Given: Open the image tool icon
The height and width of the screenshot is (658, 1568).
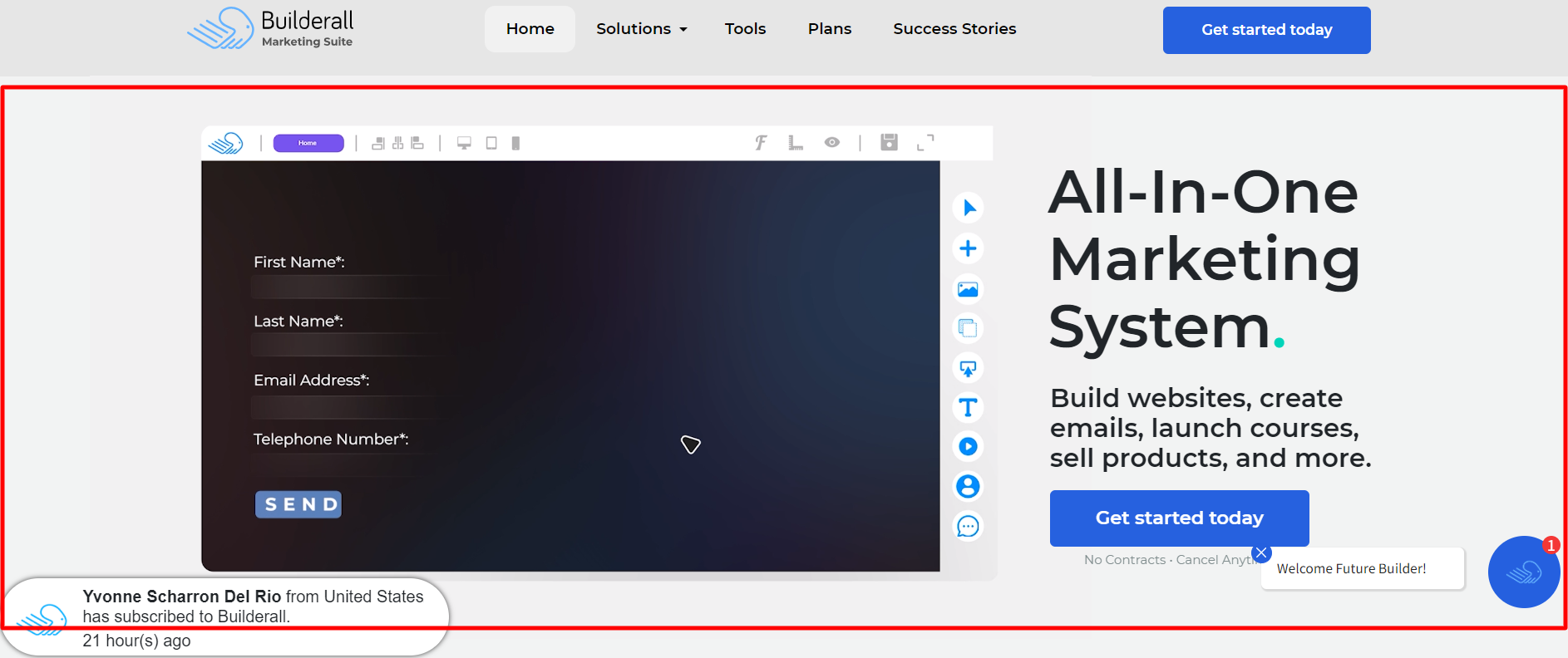Looking at the screenshot, I should [968, 289].
